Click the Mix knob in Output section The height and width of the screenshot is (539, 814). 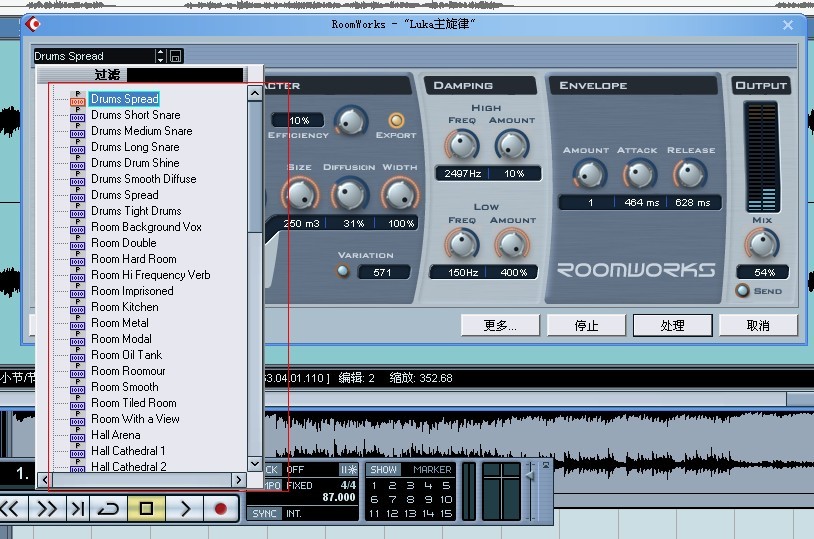(762, 244)
